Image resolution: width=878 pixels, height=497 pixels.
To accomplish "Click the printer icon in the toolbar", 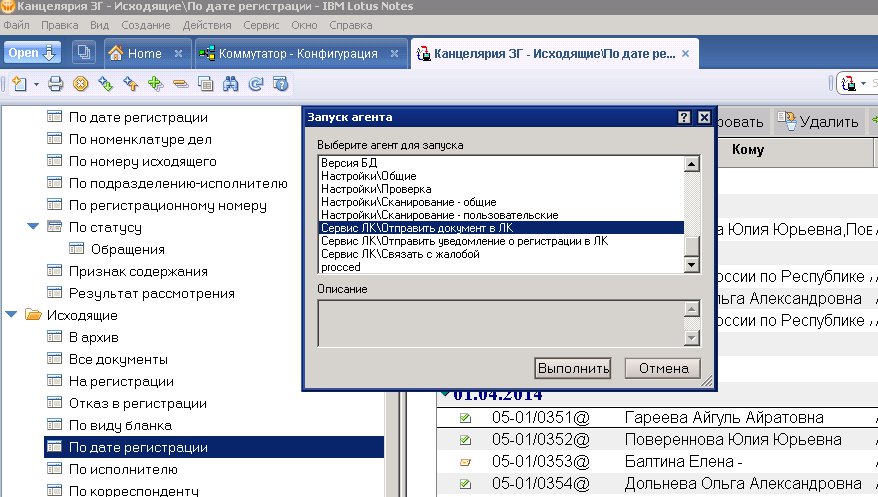I will click(56, 84).
